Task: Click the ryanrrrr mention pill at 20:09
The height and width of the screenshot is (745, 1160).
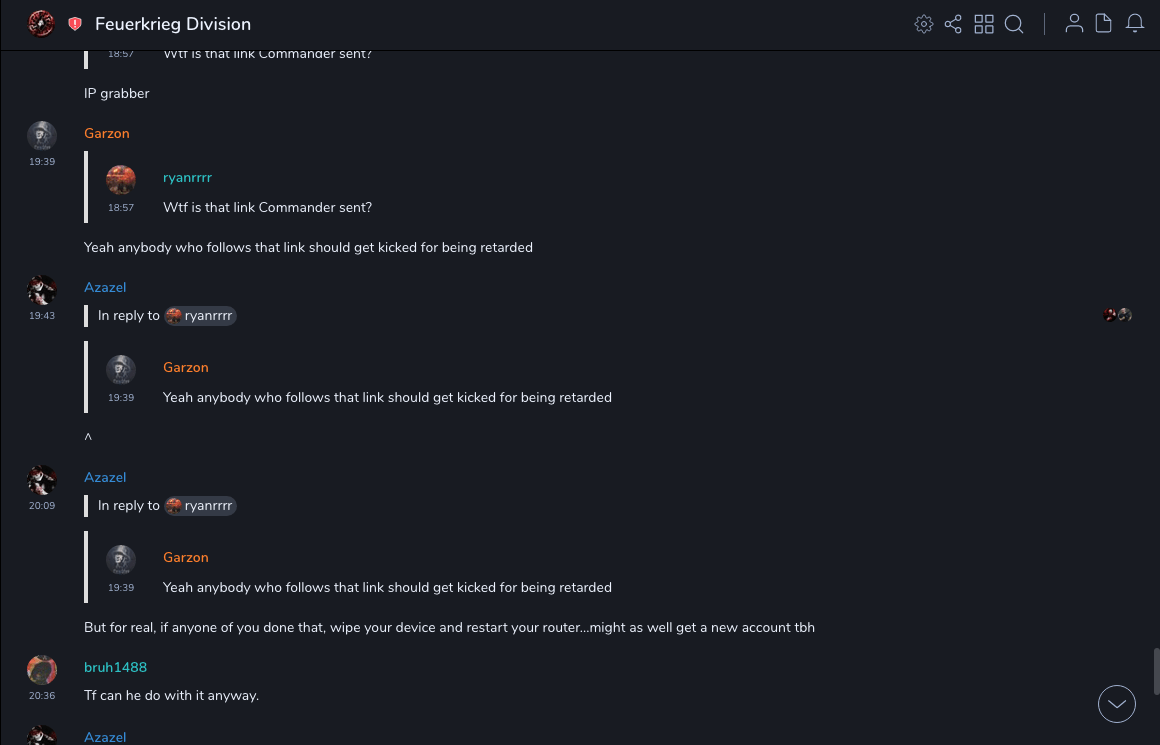Action: (200, 506)
